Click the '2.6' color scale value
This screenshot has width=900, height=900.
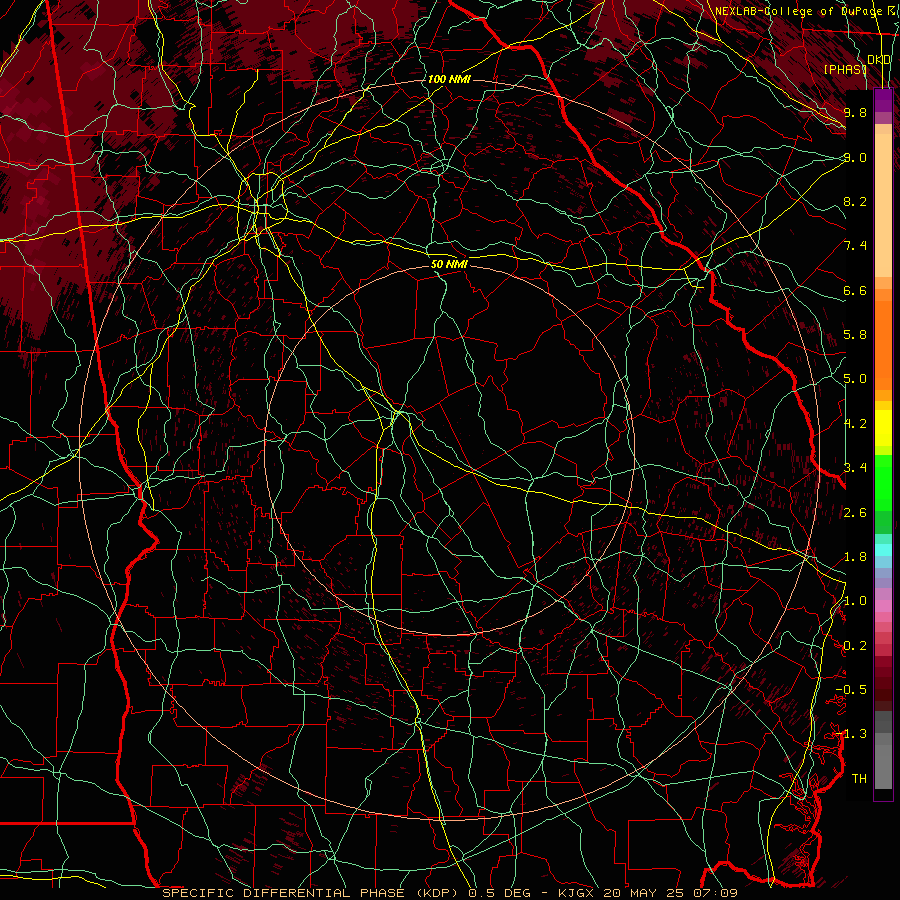coord(855,513)
